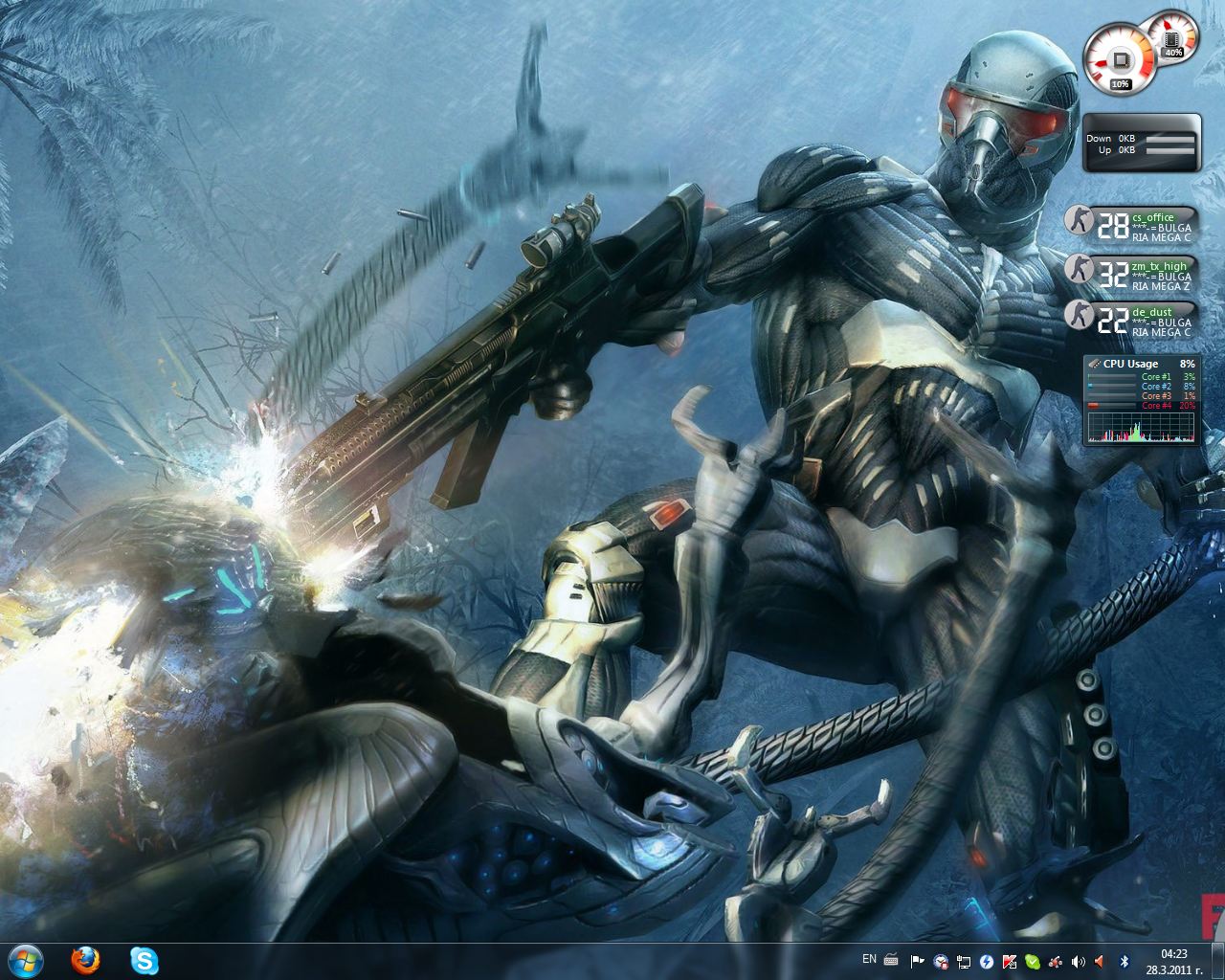Viewport: 1225px width, 980px height.
Task: Open Kaspersky from the system tray
Action: point(1010,962)
